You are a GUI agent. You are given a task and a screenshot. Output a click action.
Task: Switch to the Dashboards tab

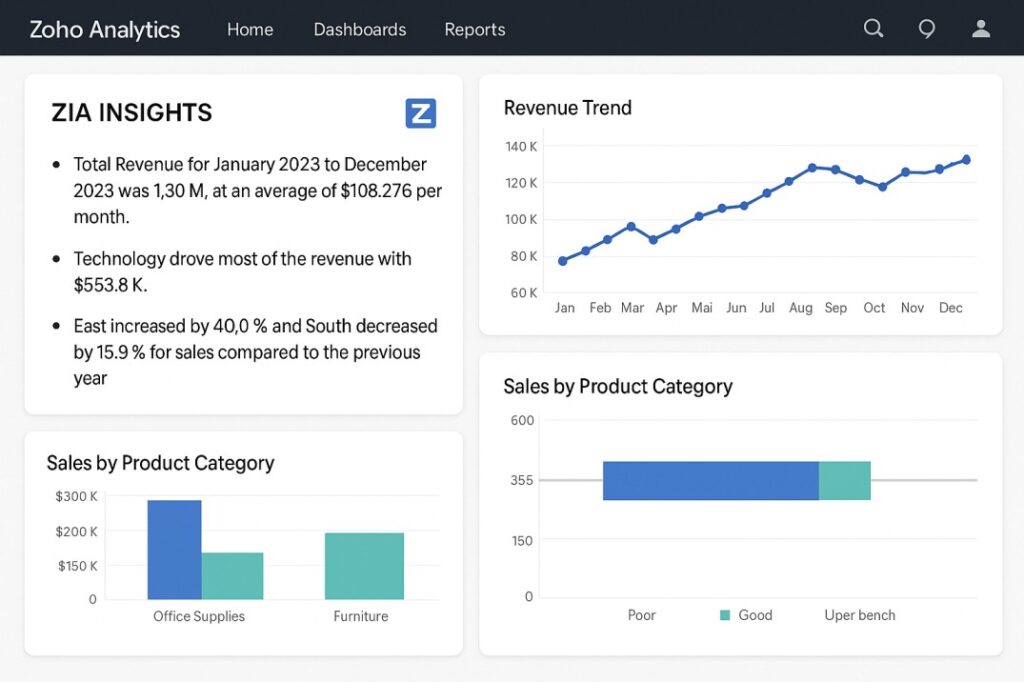click(x=360, y=30)
